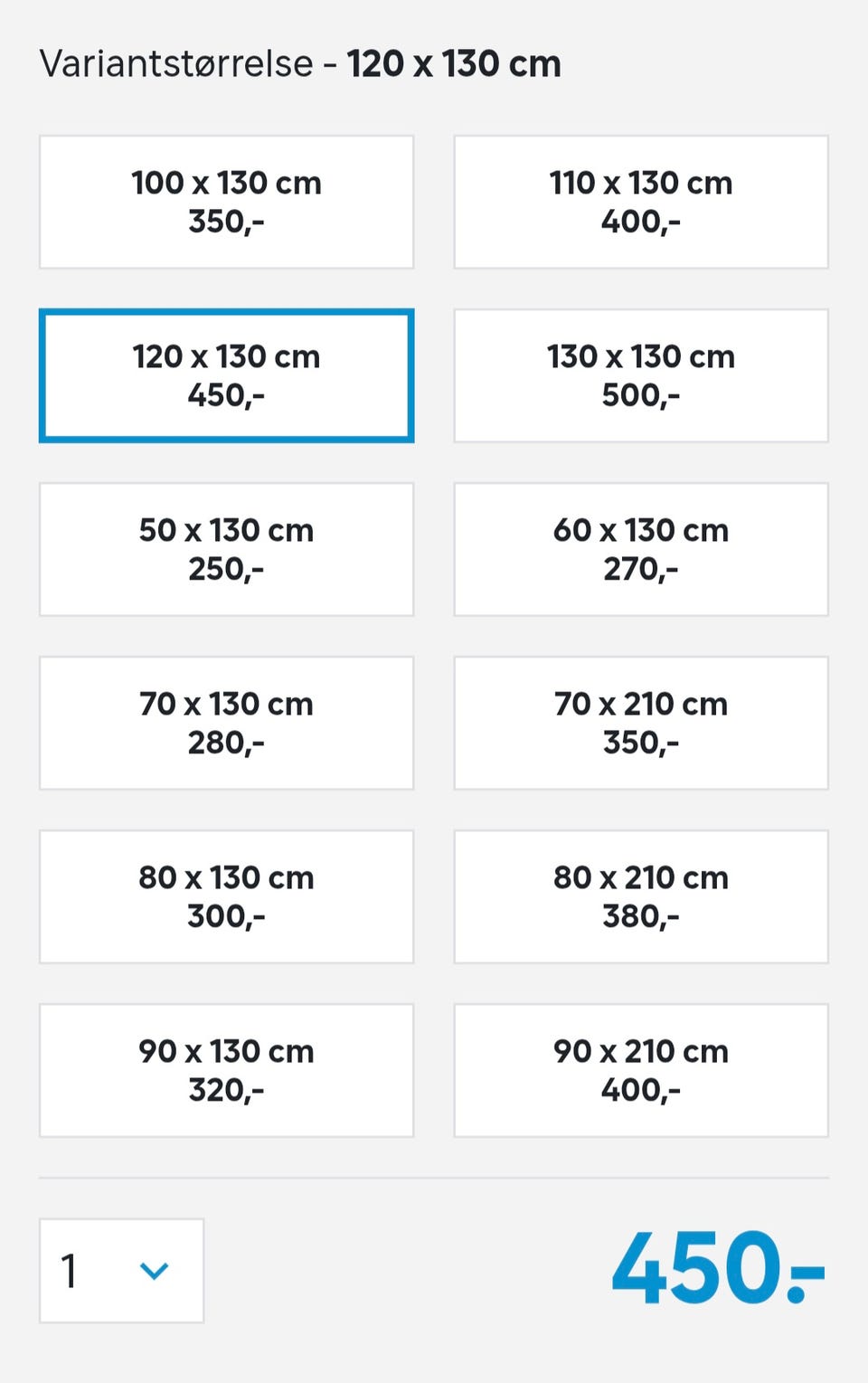Pick the 70 x 210 cm variant
Image resolution: width=868 pixels, height=1383 pixels.
pos(640,723)
